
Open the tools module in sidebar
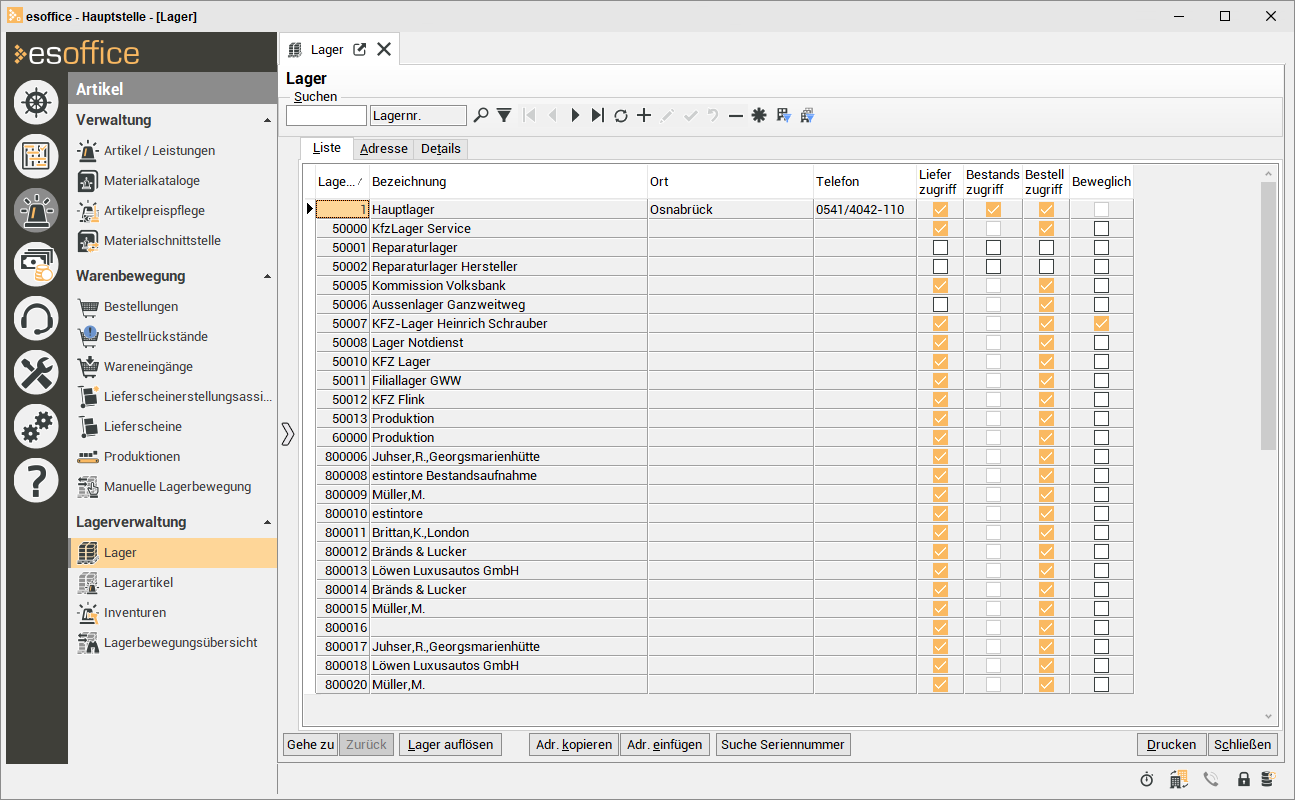(x=36, y=373)
